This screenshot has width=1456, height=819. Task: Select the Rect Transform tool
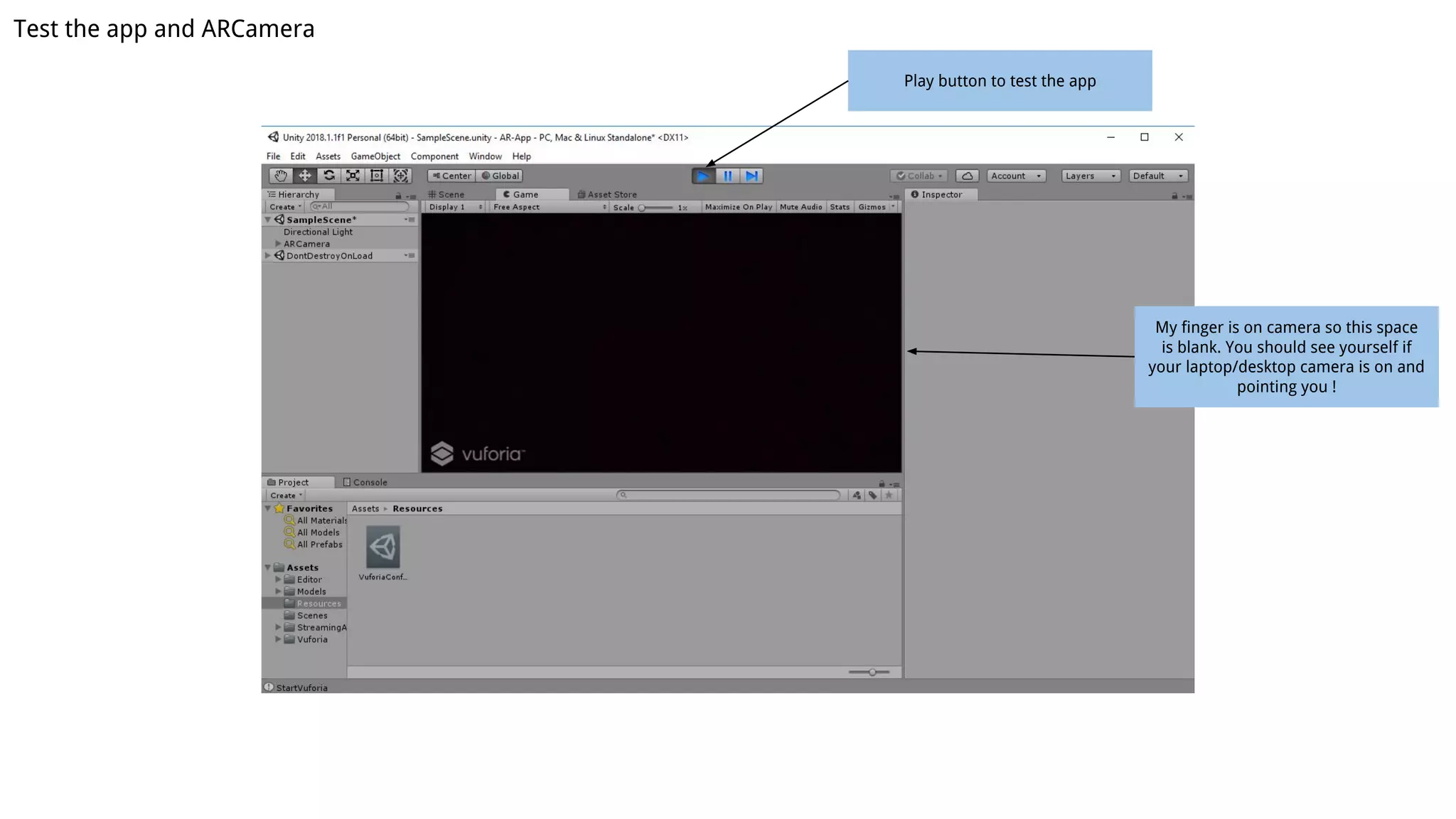coord(377,176)
